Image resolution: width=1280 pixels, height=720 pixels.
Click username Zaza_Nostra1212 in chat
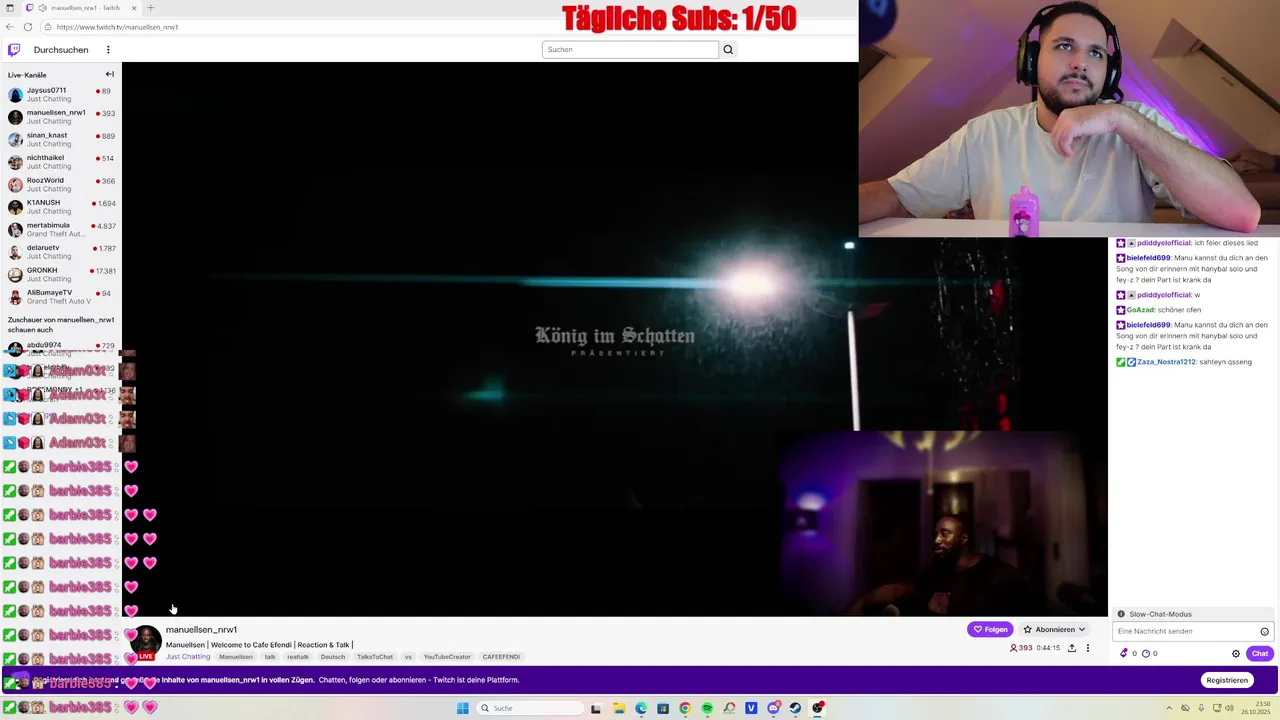tap(1166, 362)
